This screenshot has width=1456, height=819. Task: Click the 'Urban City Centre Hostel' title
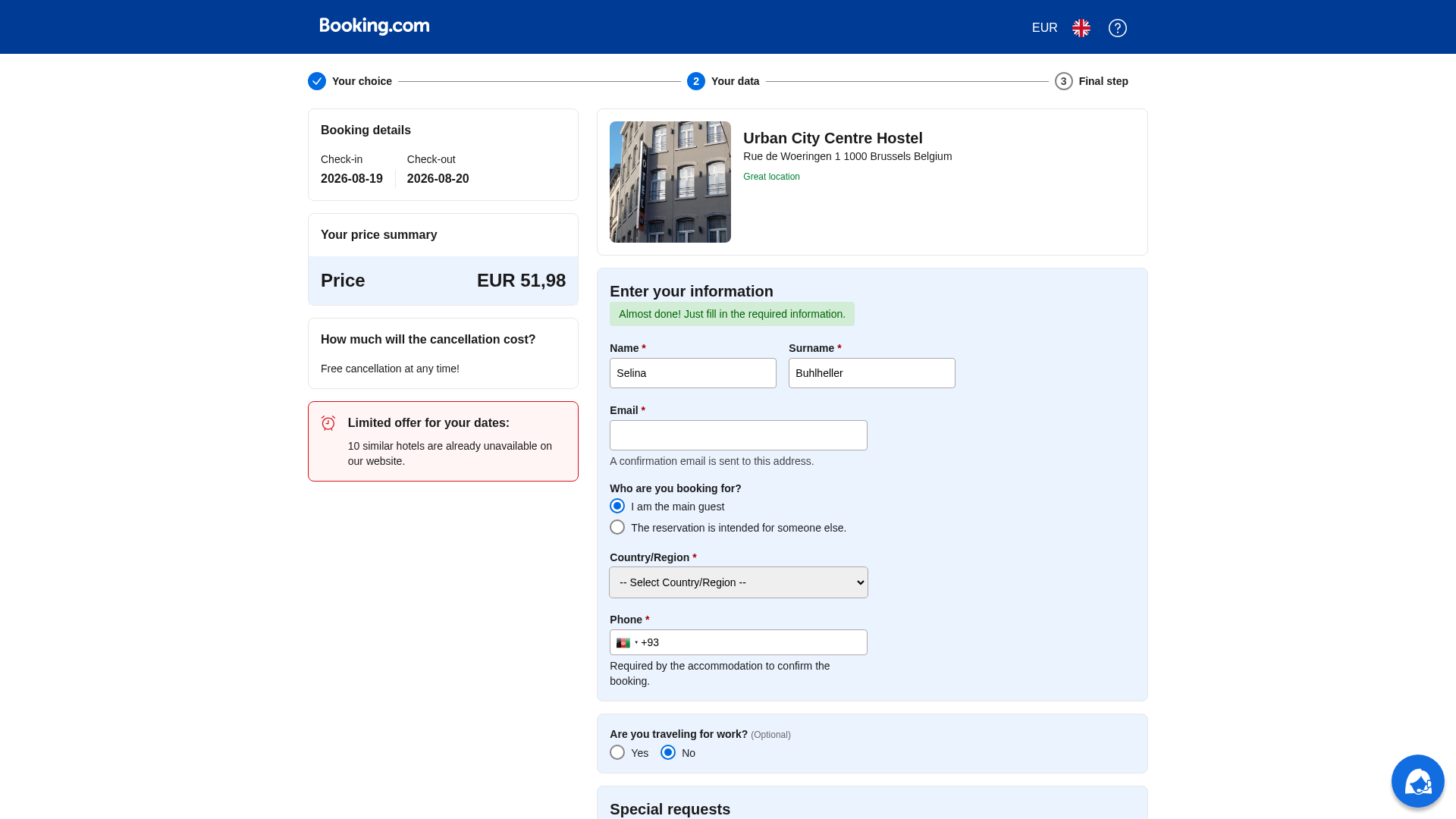[x=833, y=138]
